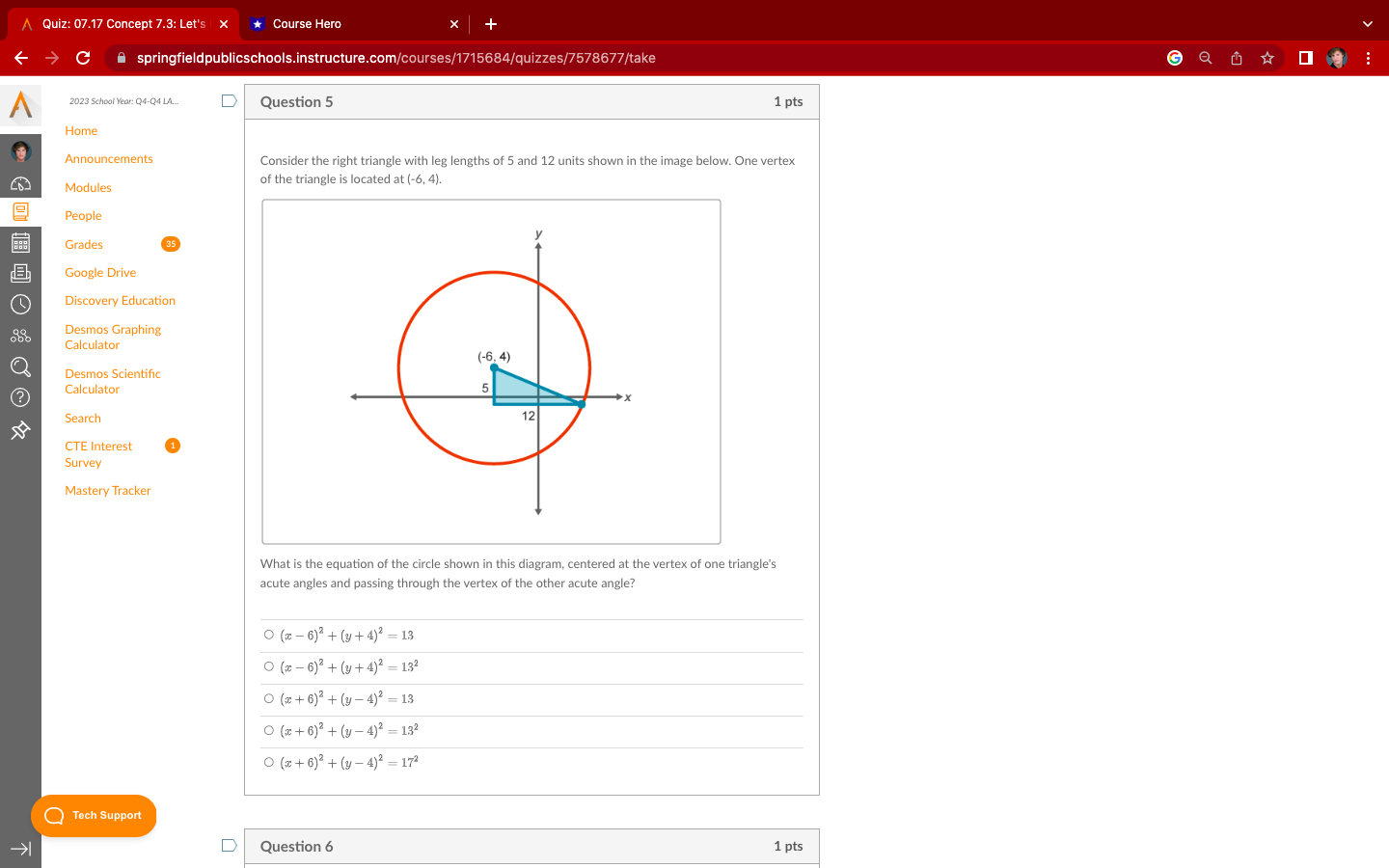The width and height of the screenshot is (1389, 868).
Task: Open the Grades course link
Action: [84, 245]
